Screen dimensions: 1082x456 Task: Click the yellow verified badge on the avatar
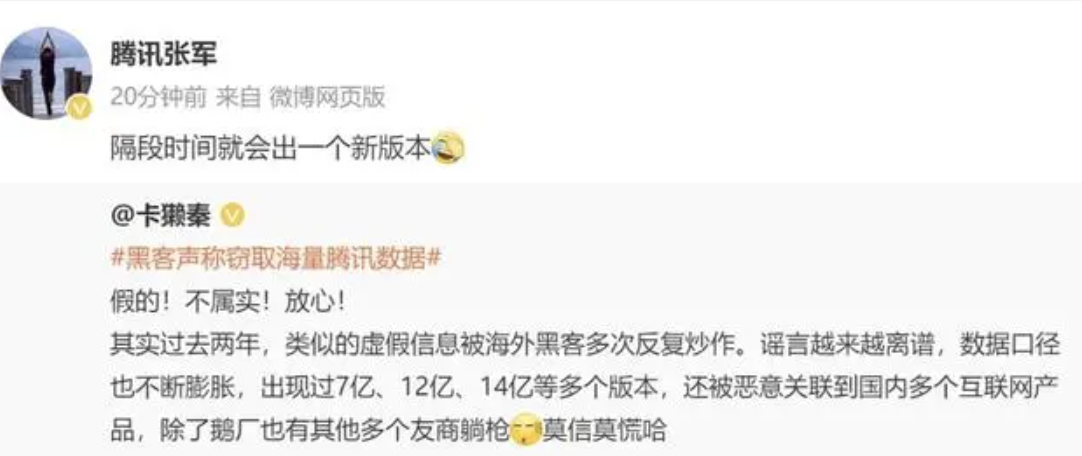81,108
